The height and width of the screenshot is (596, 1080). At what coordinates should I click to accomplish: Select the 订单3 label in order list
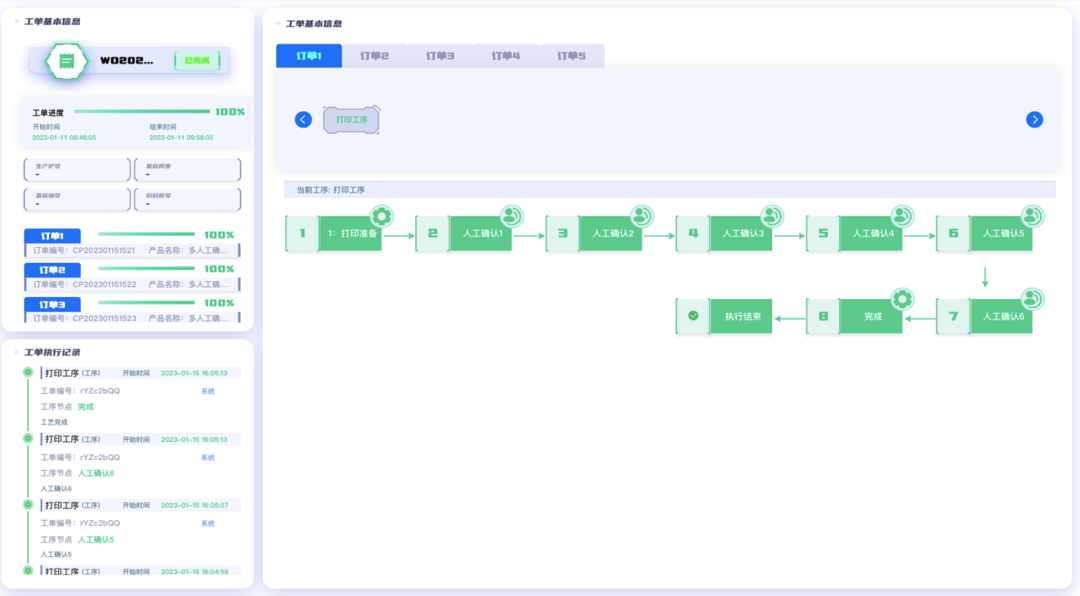(52, 305)
